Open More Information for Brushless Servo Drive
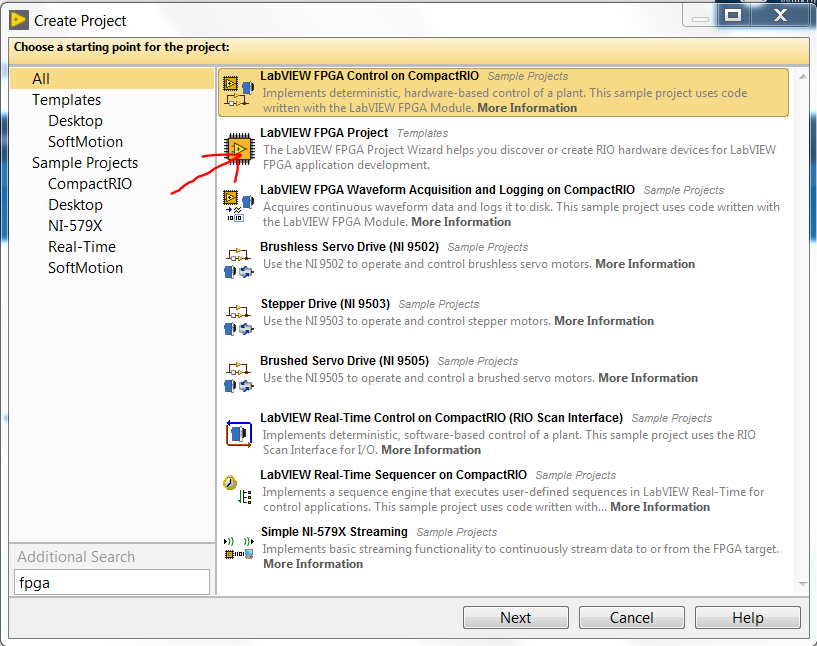 click(x=645, y=264)
